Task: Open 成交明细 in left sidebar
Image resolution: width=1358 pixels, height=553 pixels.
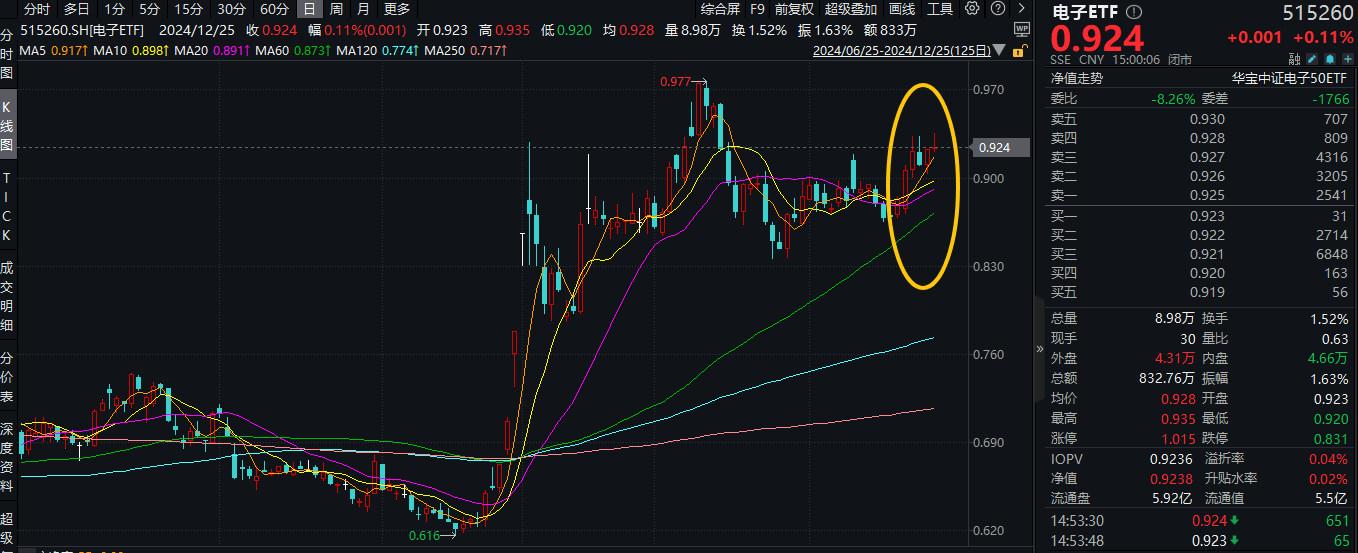Action: coord(8,296)
